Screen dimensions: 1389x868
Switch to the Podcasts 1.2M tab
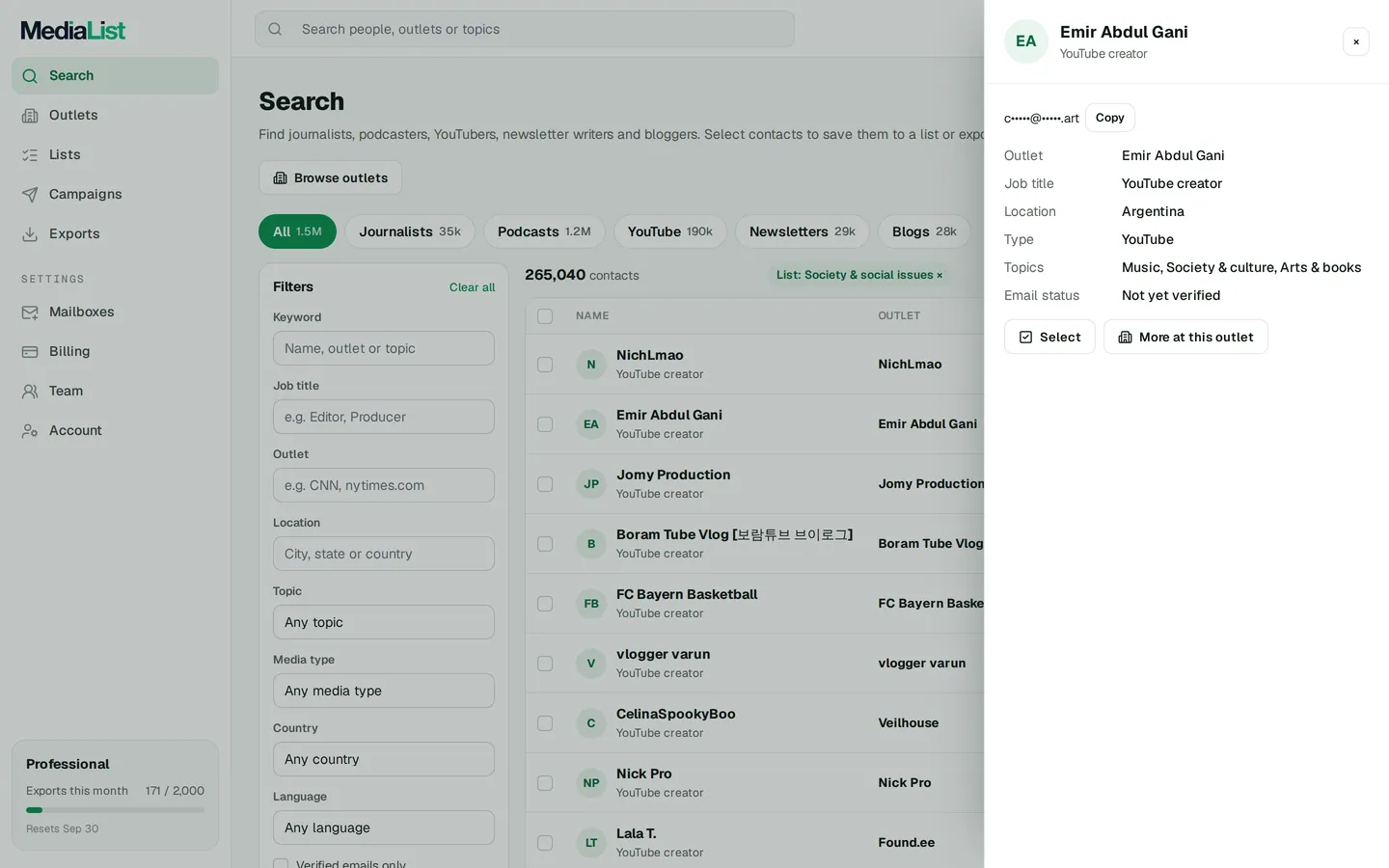click(x=544, y=231)
